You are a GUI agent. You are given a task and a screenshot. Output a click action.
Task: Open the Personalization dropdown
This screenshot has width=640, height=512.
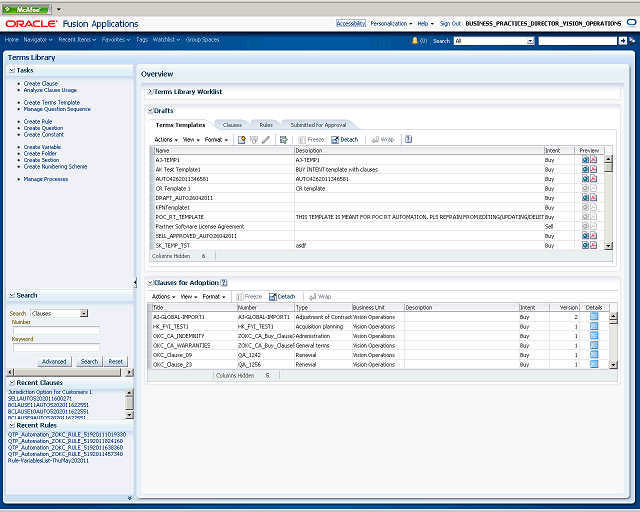(391, 24)
